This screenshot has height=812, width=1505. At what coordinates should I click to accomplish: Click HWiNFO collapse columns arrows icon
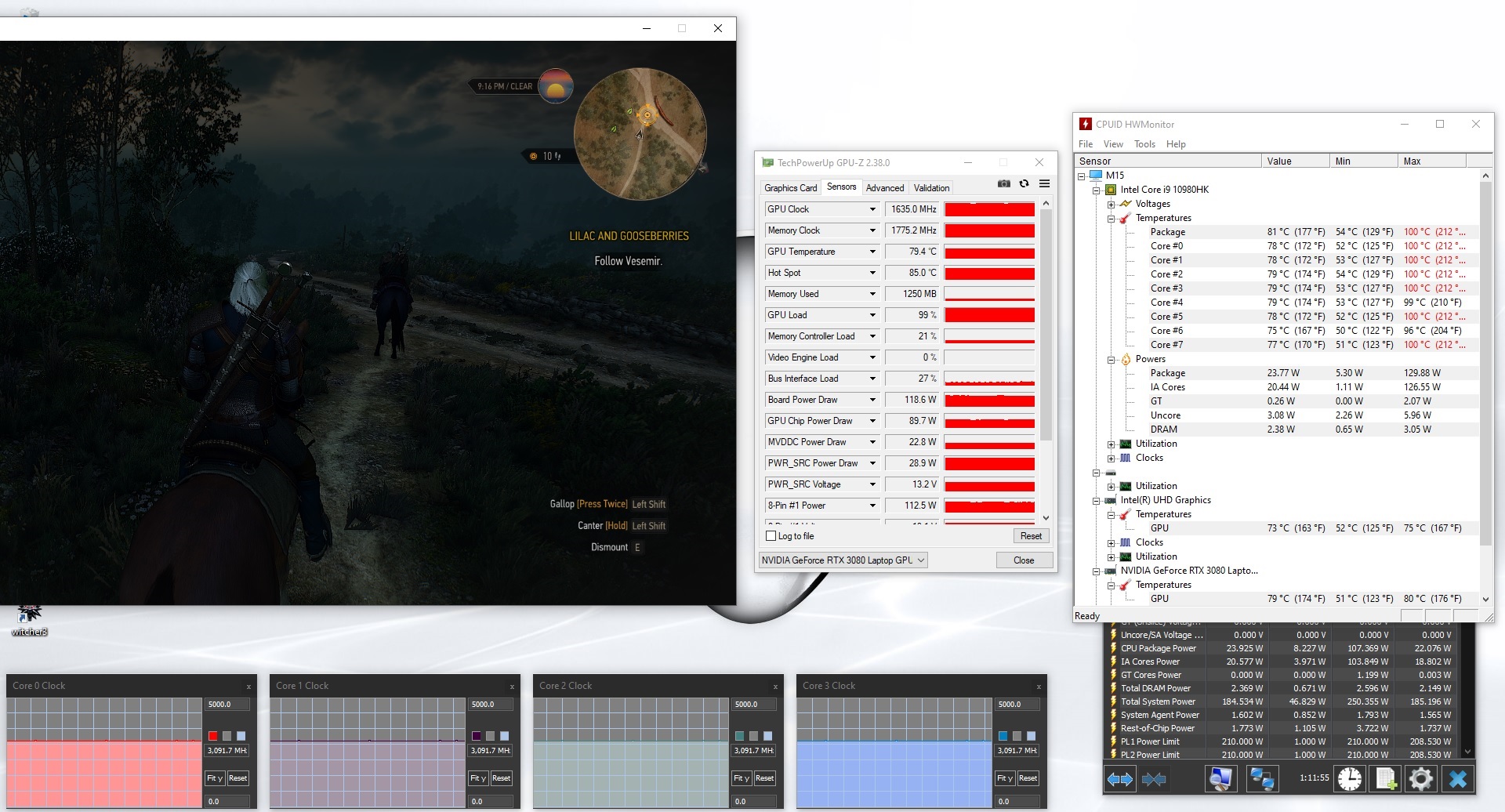tap(1154, 779)
